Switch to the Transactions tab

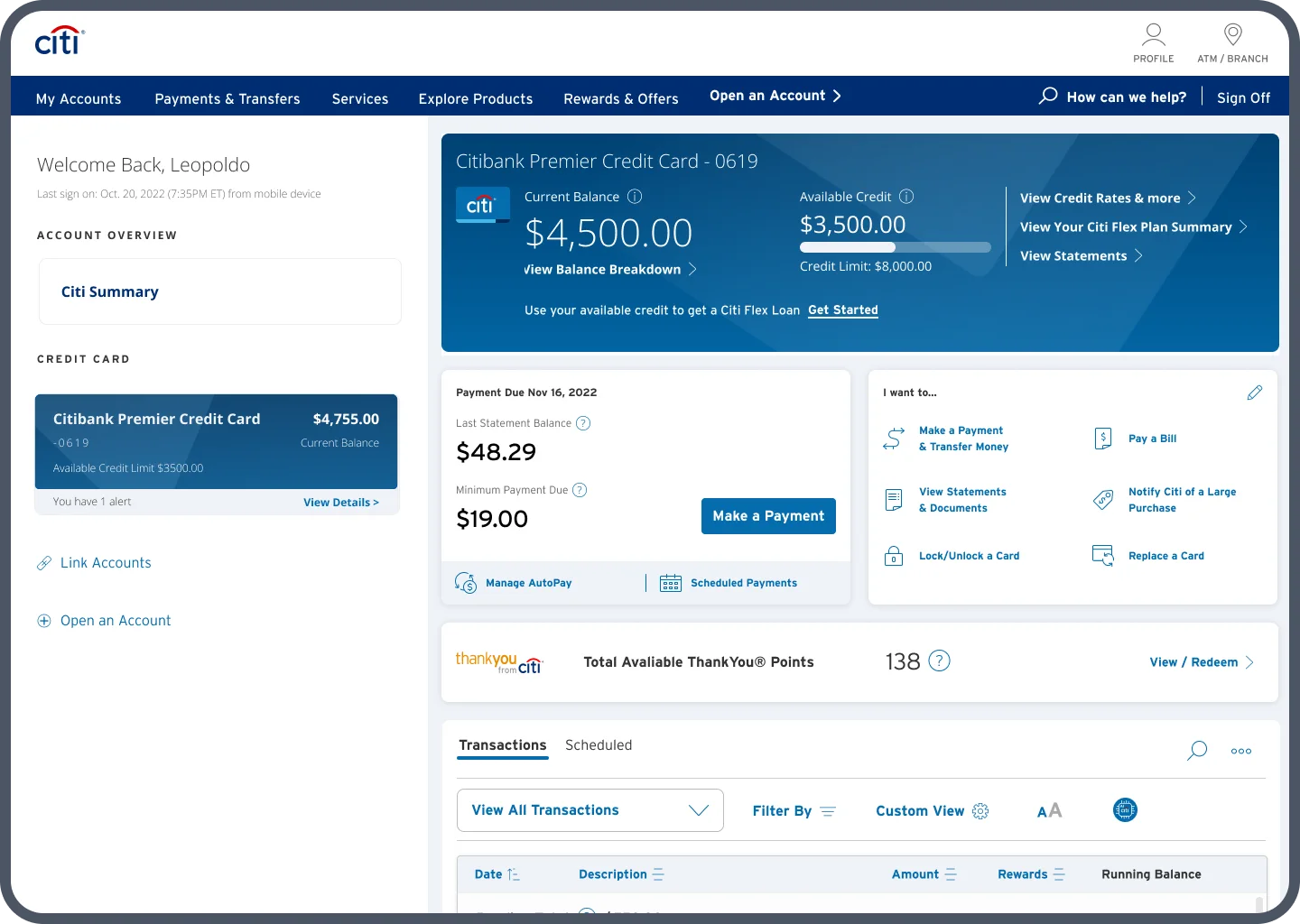[503, 745]
